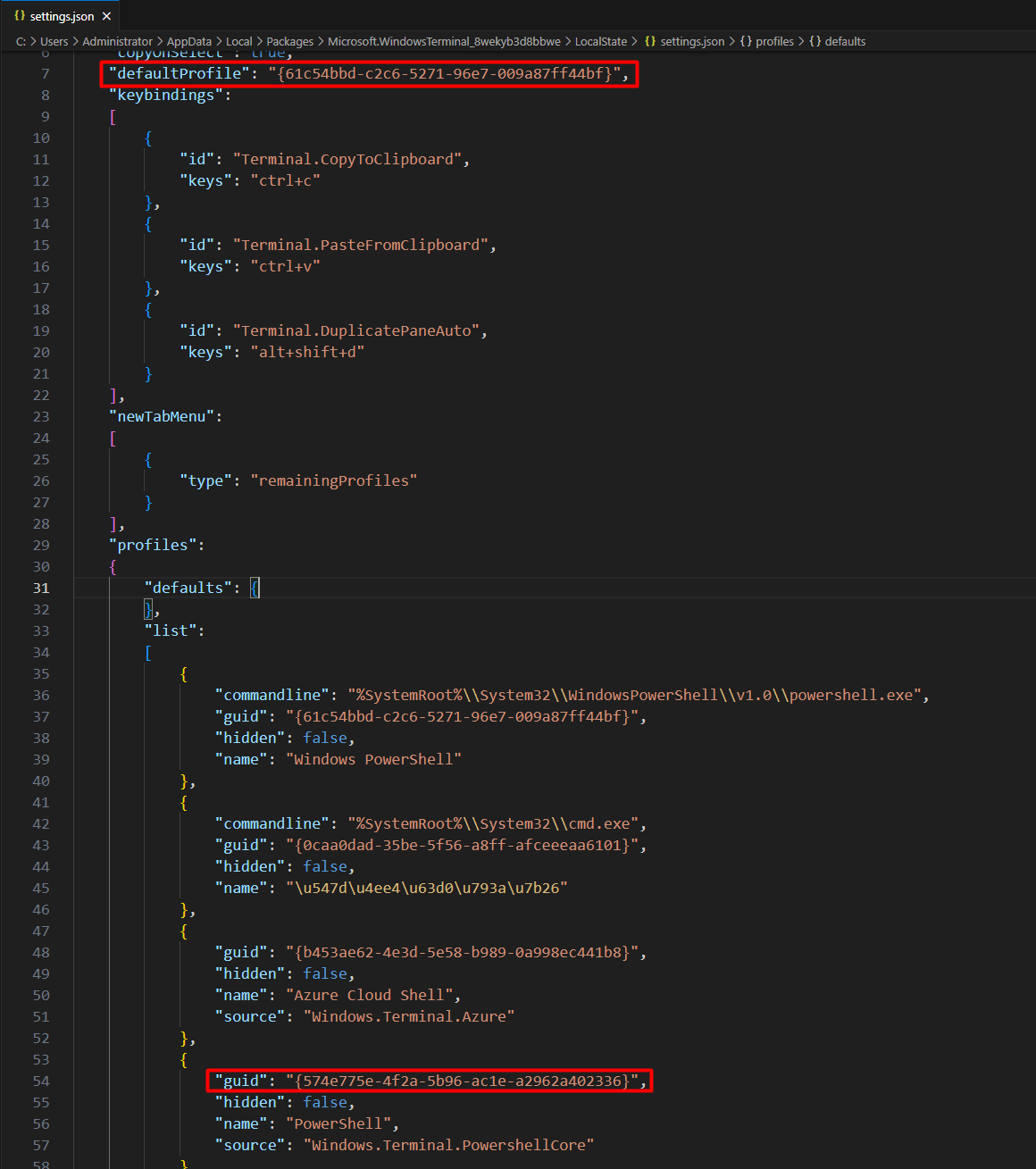Open the LocalState breadcrumb dropdown
This screenshot has height=1169, width=1036.
coord(601,41)
